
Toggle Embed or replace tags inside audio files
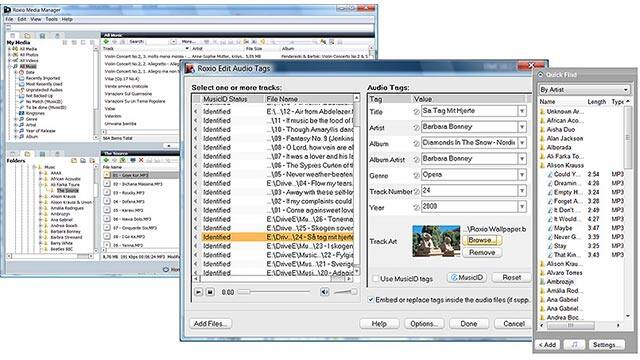click(371, 300)
